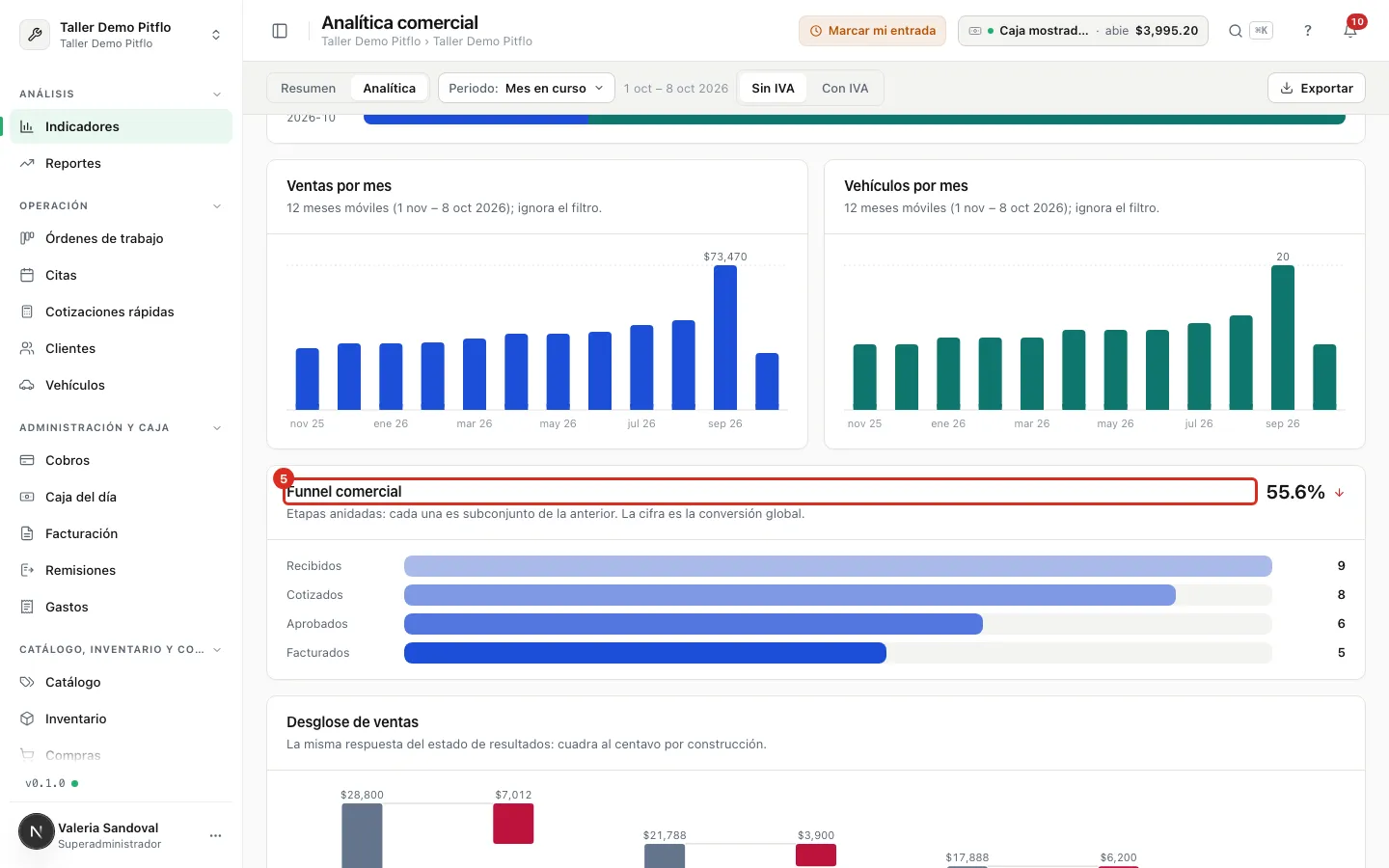Open Remisiones section
The width and height of the screenshot is (1389, 868).
(121, 570)
